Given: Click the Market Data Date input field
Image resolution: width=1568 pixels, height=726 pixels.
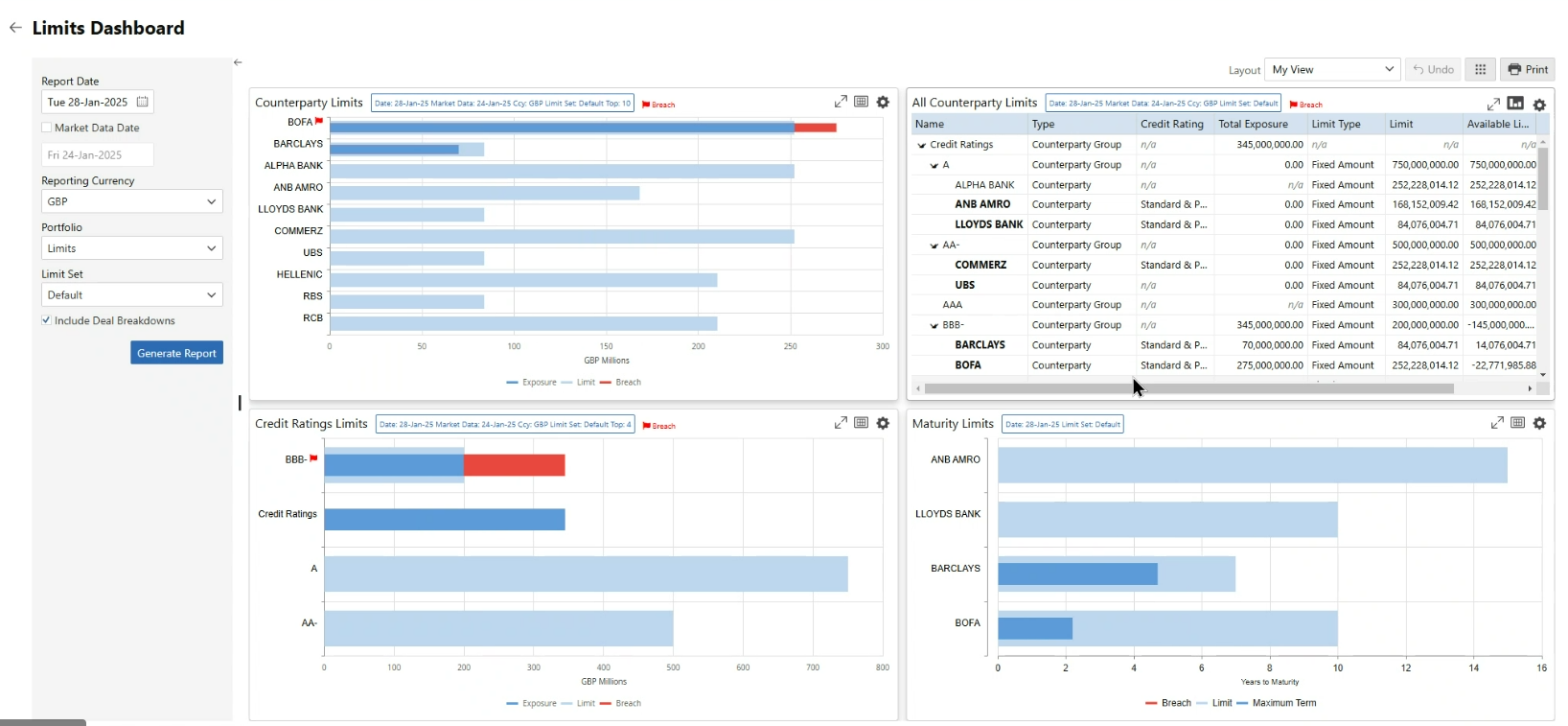Looking at the screenshot, I should 98,154.
